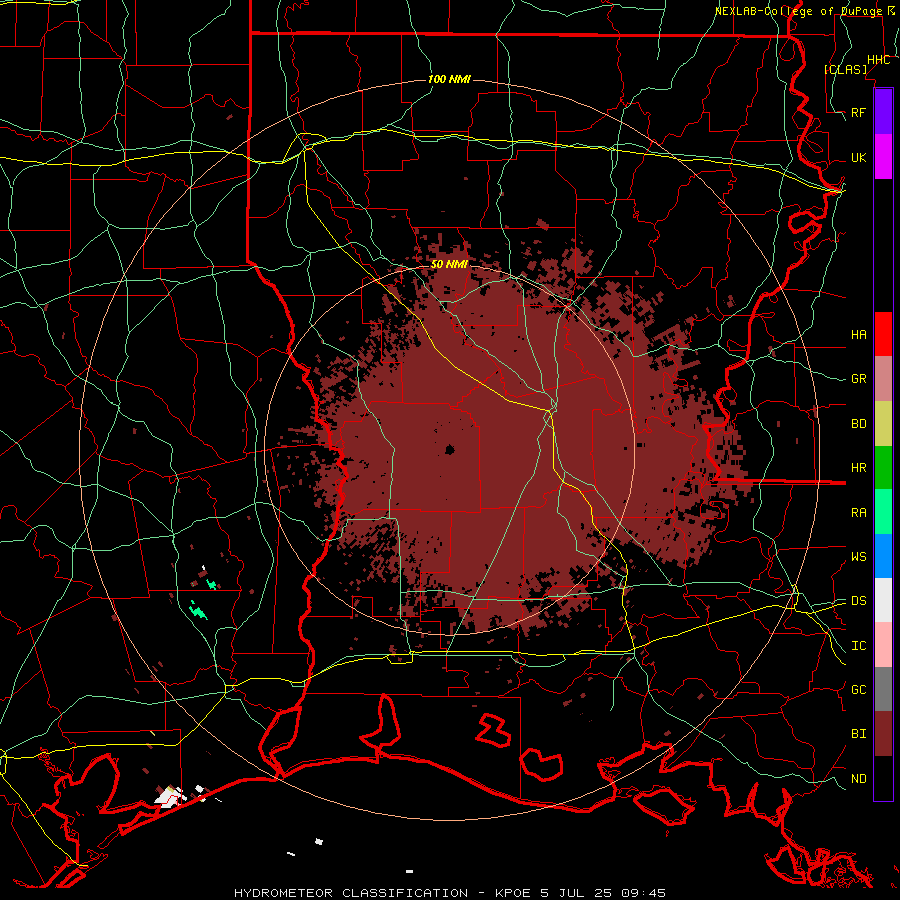
Task: Click the radar site black dot
Action: pyautogui.click(x=449, y=449)
